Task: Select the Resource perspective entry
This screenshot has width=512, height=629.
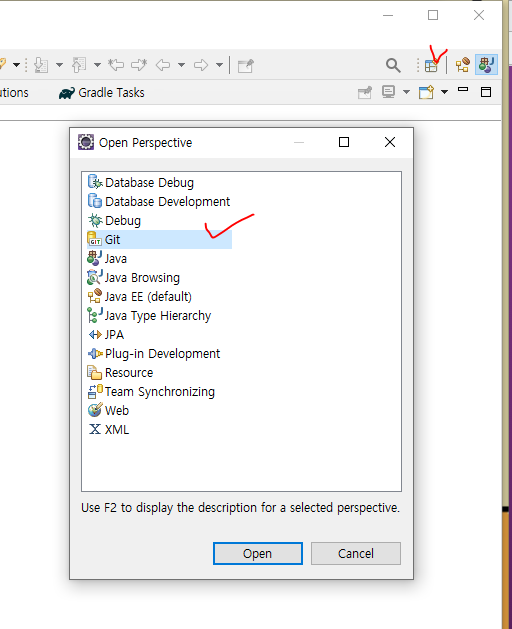Action: click(x=120, y=373)
